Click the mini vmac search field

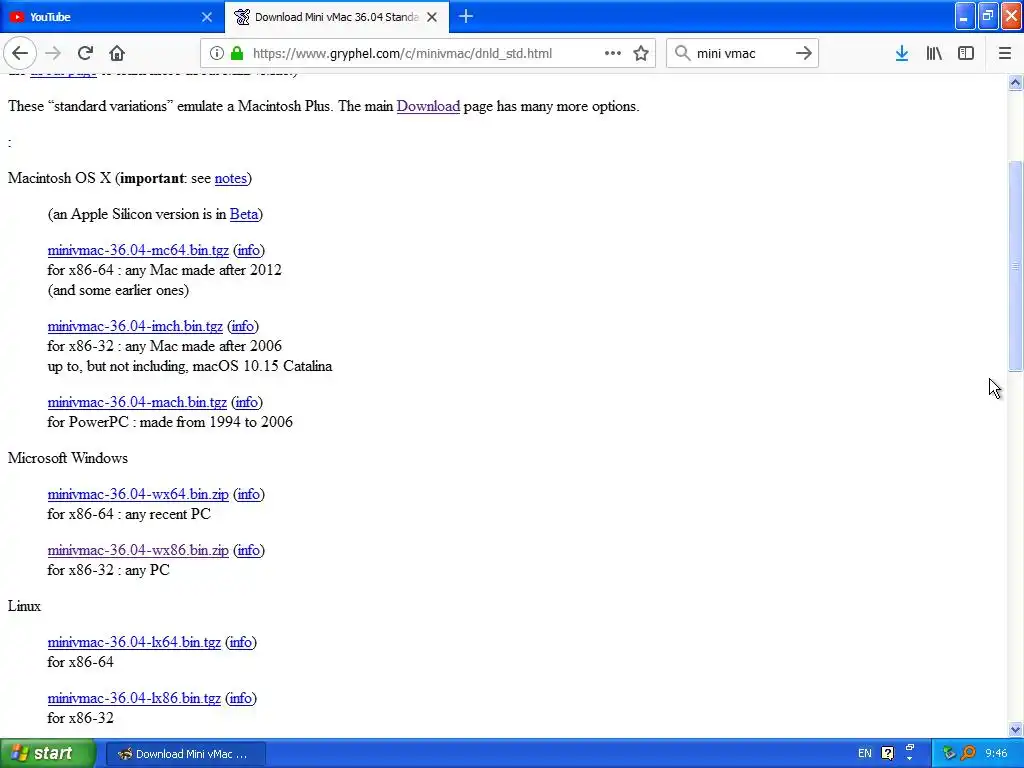(x=741, y=54)
